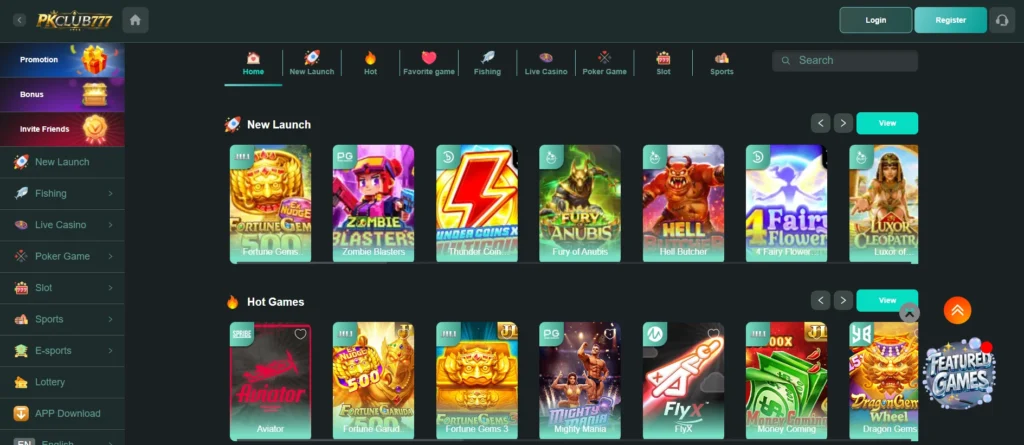
Task: Click the orange scroll-to-top arrow button
Action: coord(957,310)
